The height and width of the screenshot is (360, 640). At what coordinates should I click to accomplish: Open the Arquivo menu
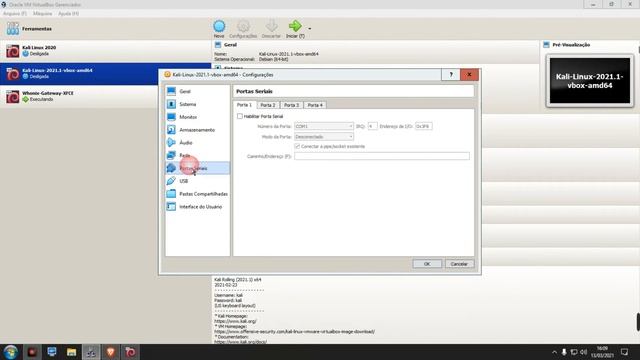coord(15,13)
